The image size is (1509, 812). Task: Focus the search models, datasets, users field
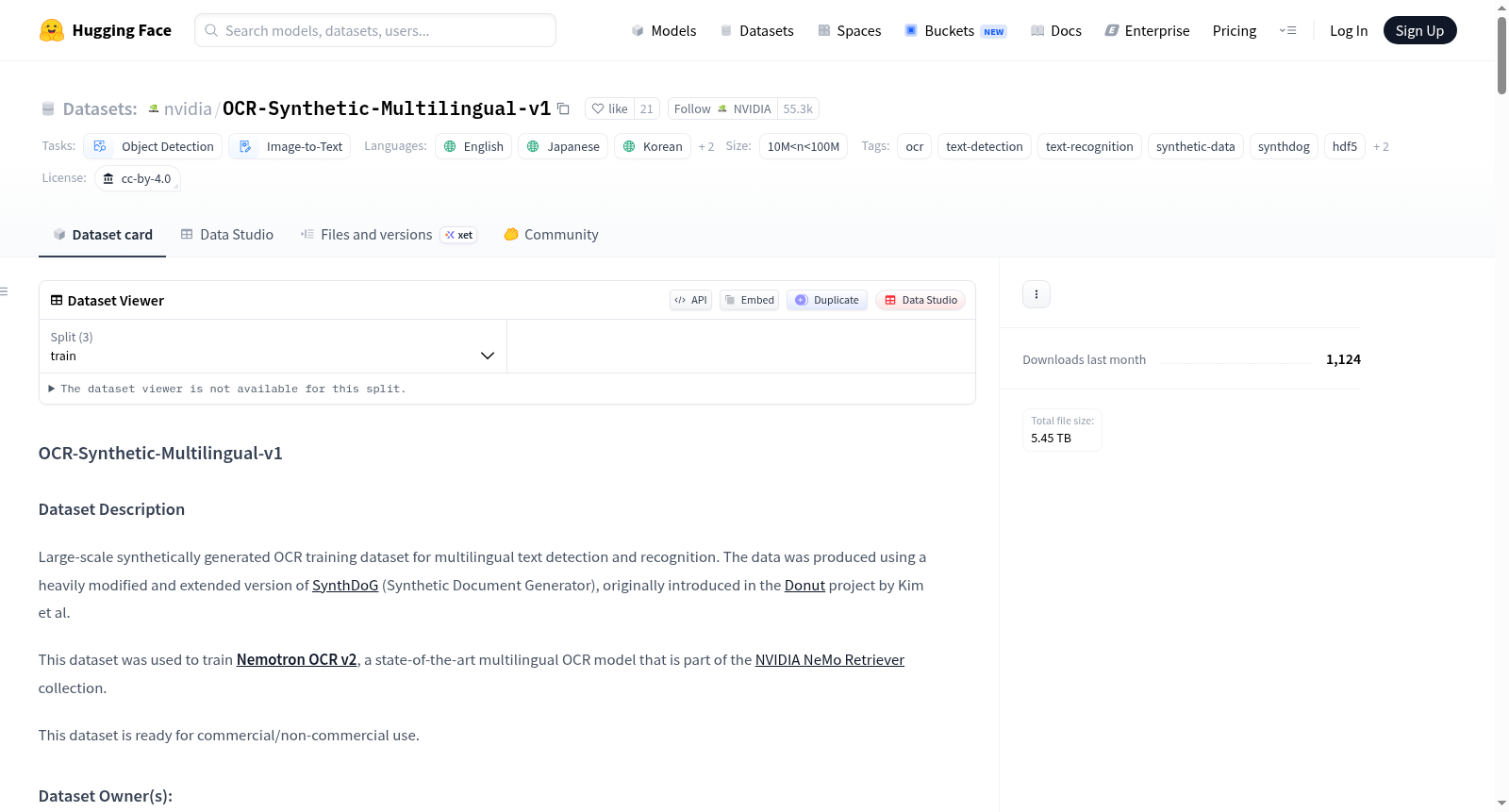375,30
